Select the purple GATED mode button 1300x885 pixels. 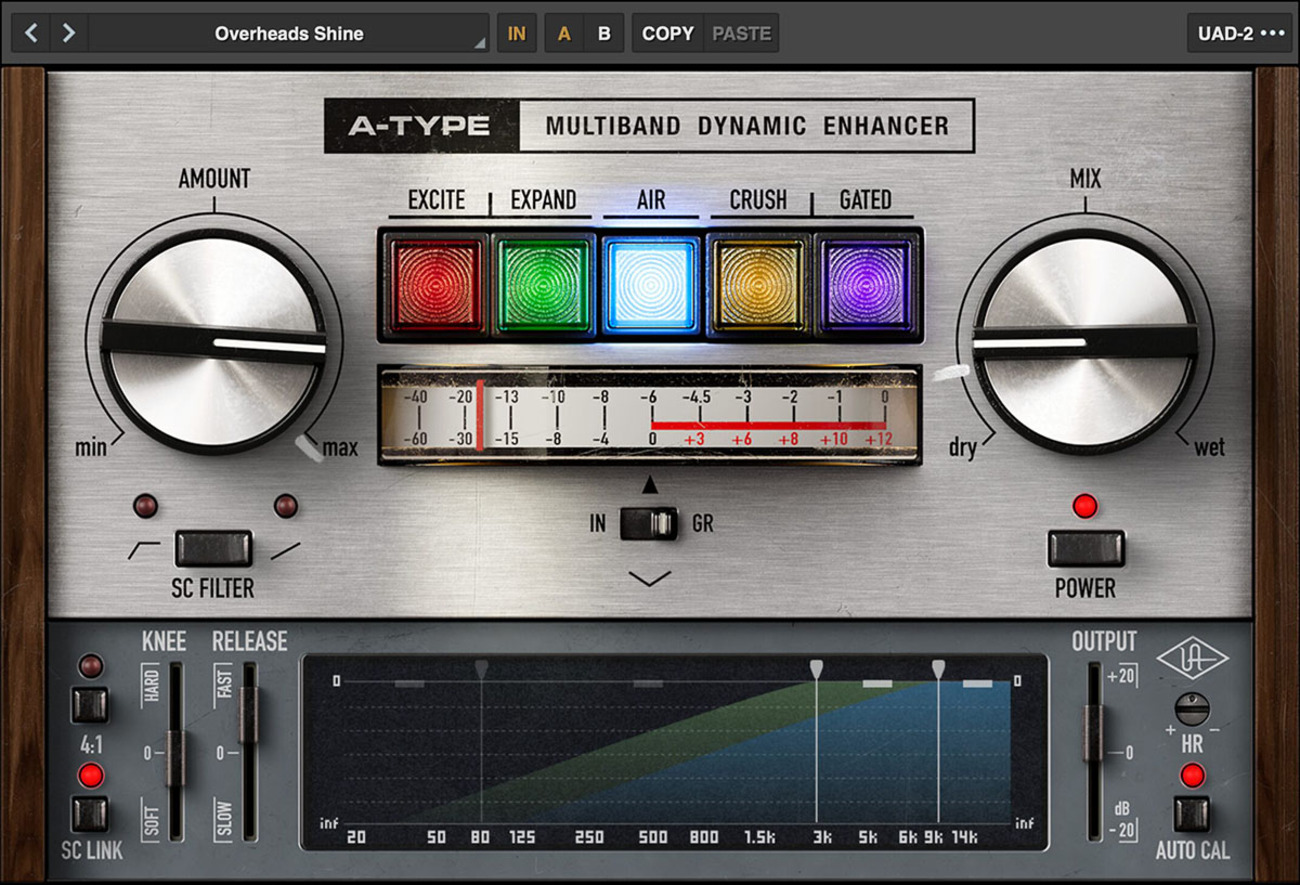click(866, 284)
